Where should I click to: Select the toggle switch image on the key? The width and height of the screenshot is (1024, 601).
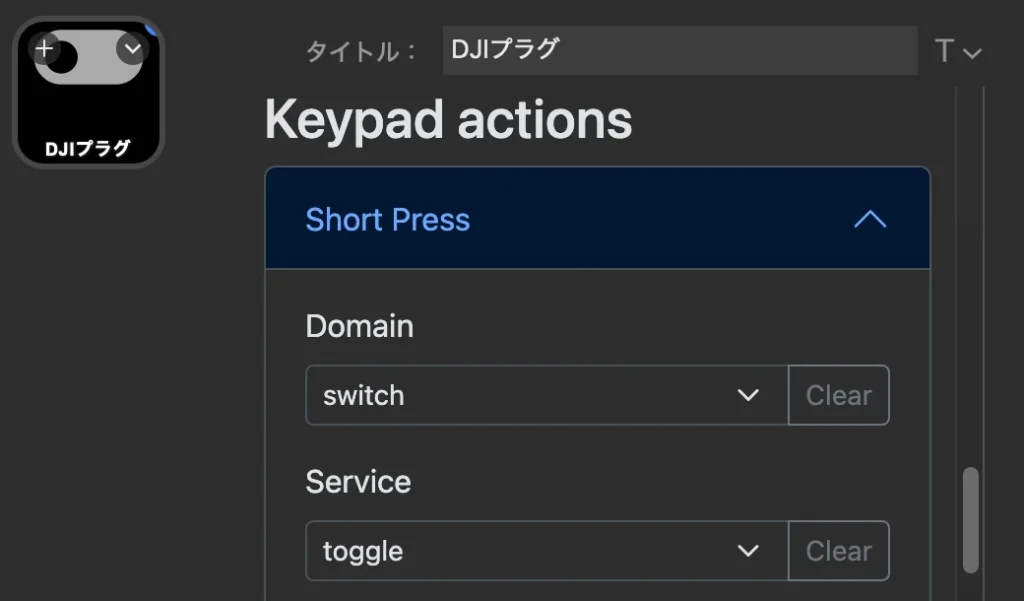[88, 57]
